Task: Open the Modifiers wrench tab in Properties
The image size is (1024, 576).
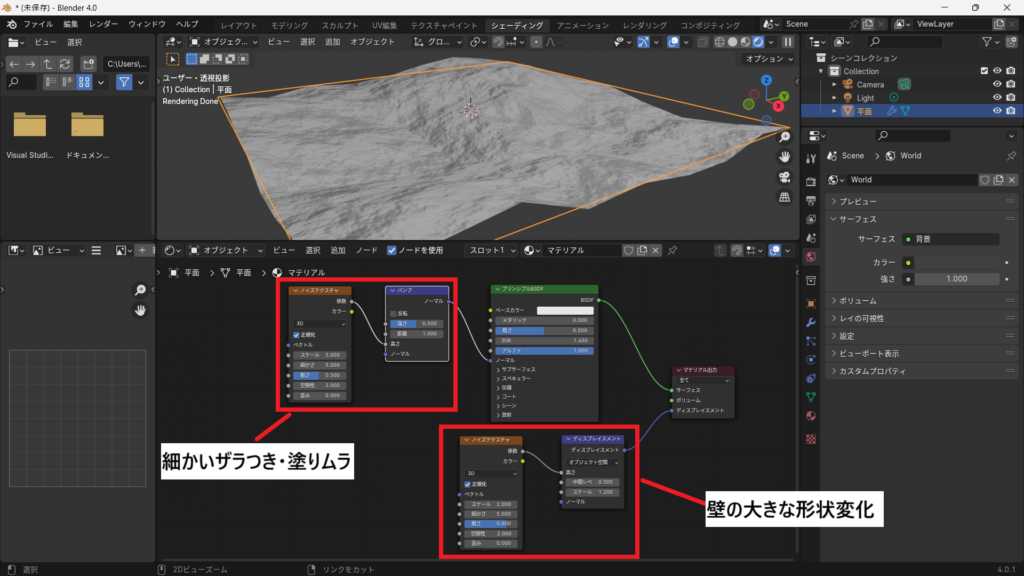Action: pos(810,322)
